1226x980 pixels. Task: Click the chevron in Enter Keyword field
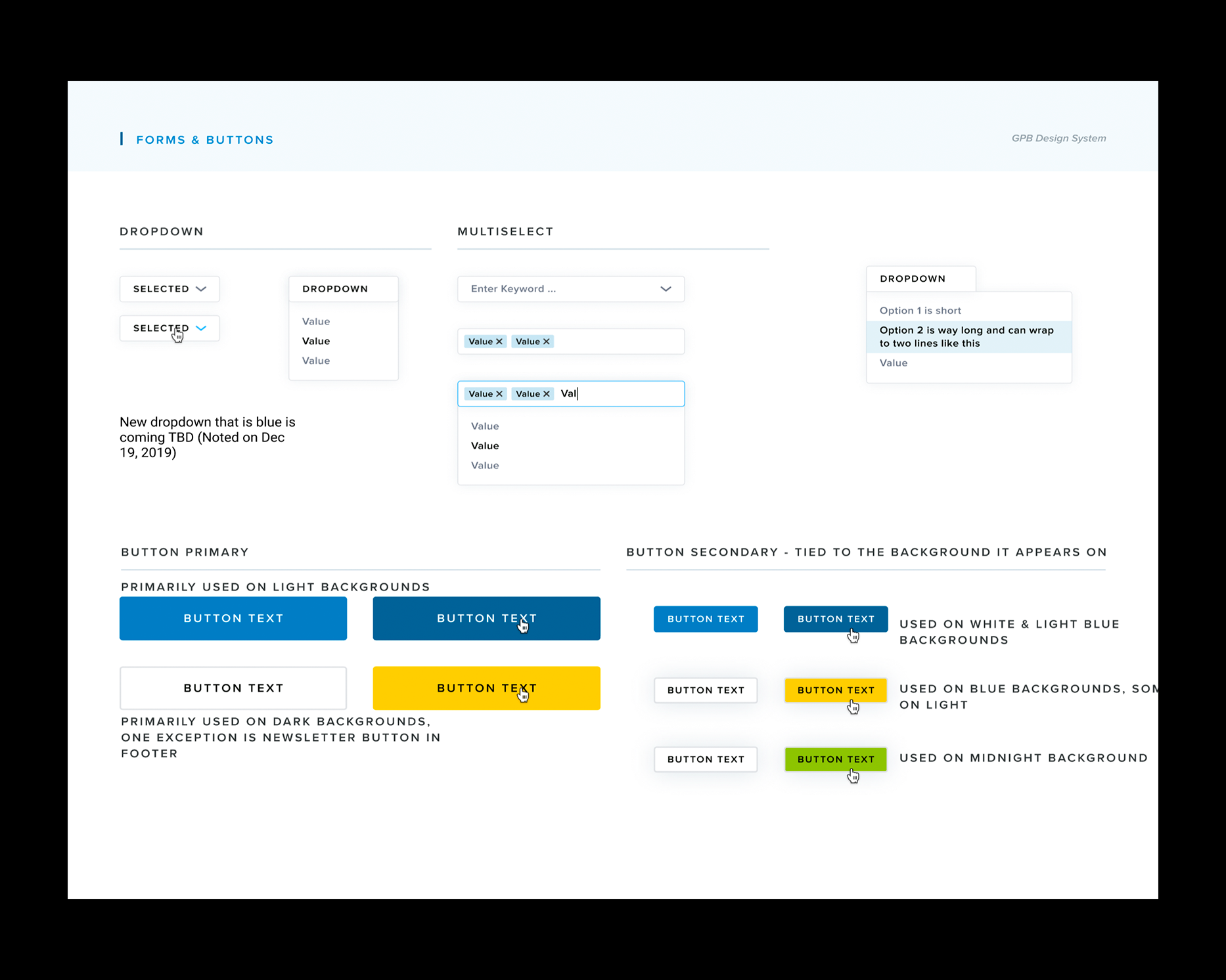point(666,289)
